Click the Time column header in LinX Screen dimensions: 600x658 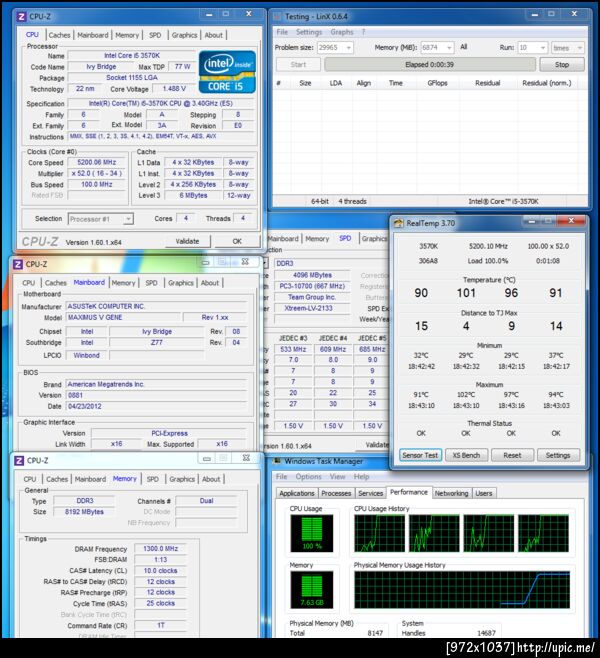click(396, 83)
